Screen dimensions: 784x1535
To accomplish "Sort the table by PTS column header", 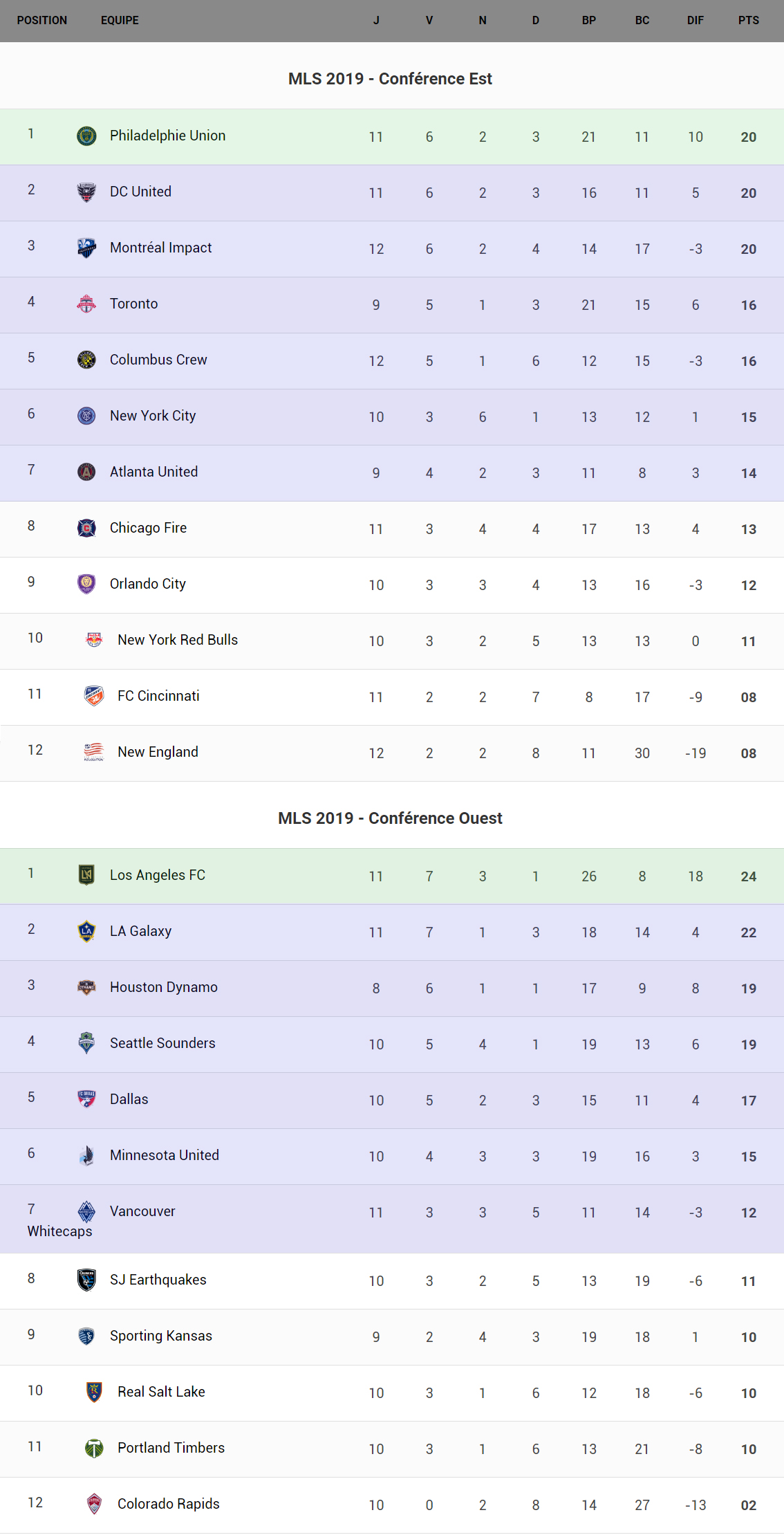I will click(x=748, y=20).
